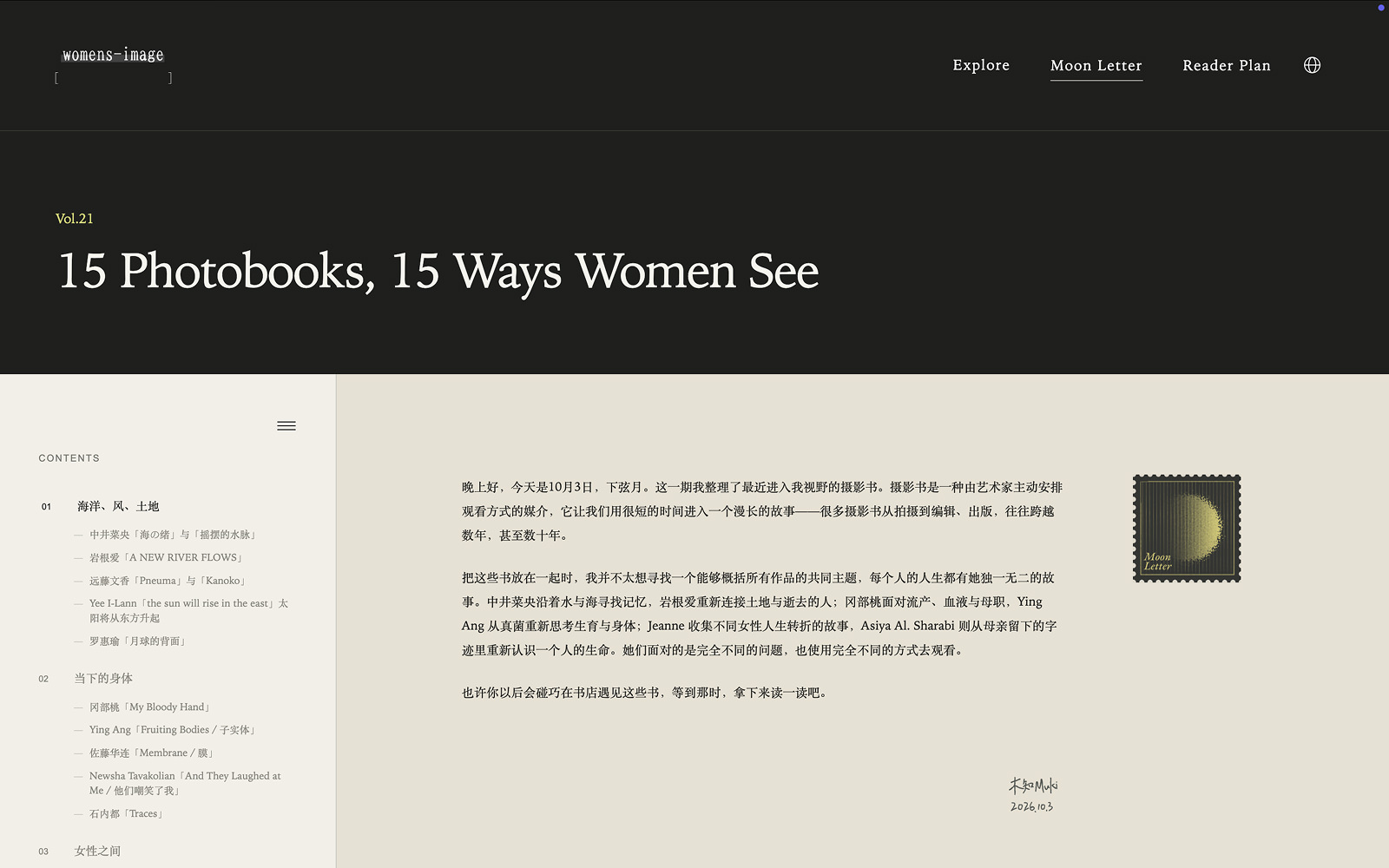Open 佐藤华连 Membrane entry

151,753
